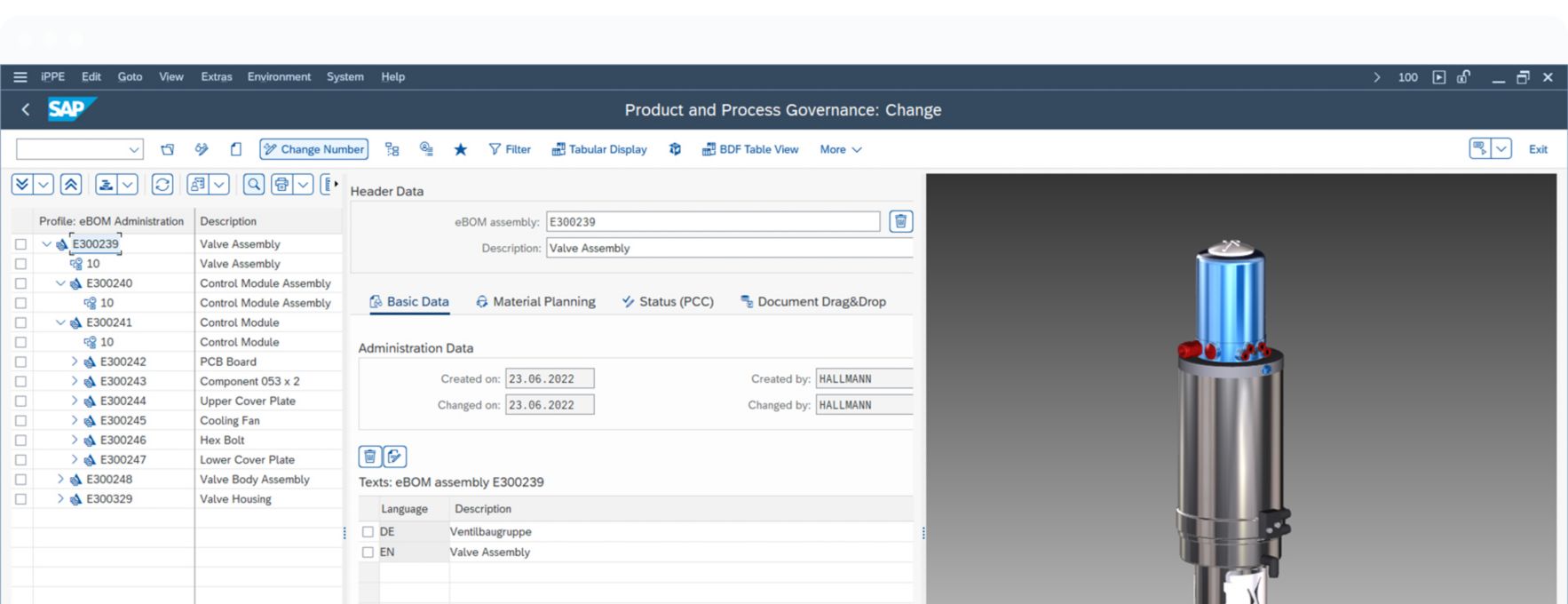Screen dimensions: 1568x604
Task: Click the Change Number button
Action: (313, 149)
